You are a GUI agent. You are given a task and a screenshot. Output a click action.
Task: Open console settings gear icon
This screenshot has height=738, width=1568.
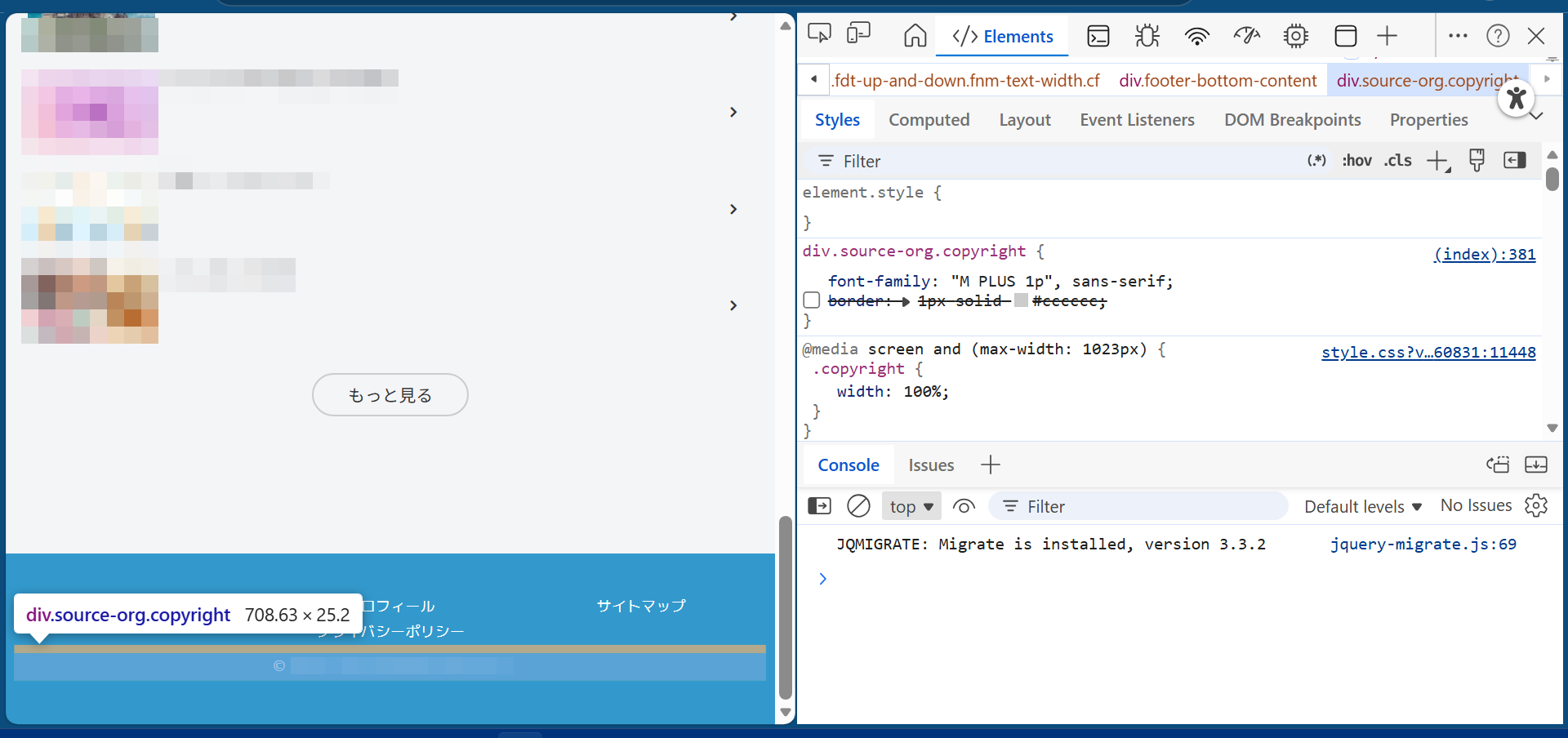[x=1536, y=506]
